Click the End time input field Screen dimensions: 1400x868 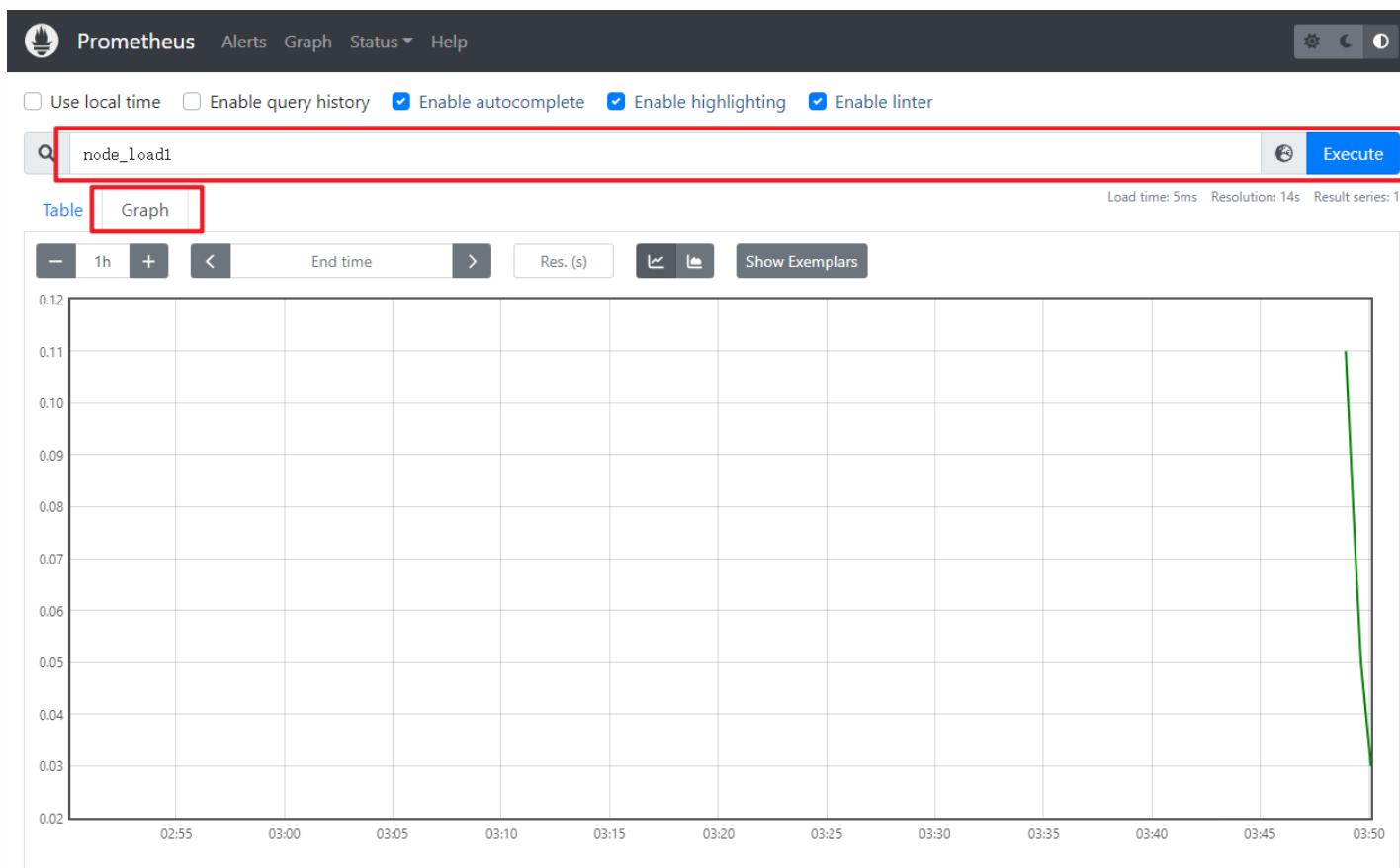(341, 262)
